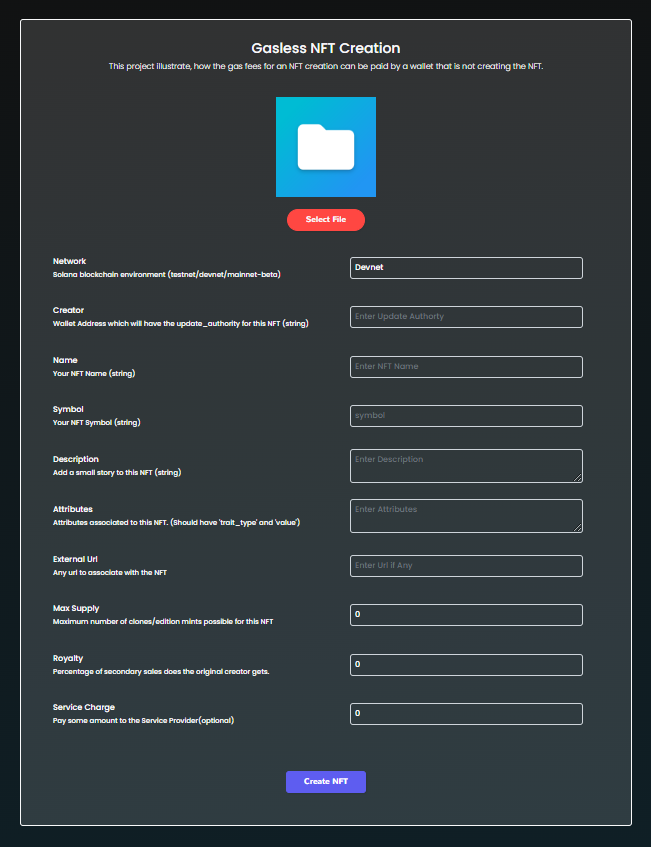Click the Gasless NFT Creation heading
The image size is (651, 847).
pyautogui.click(x=325, y=48)
